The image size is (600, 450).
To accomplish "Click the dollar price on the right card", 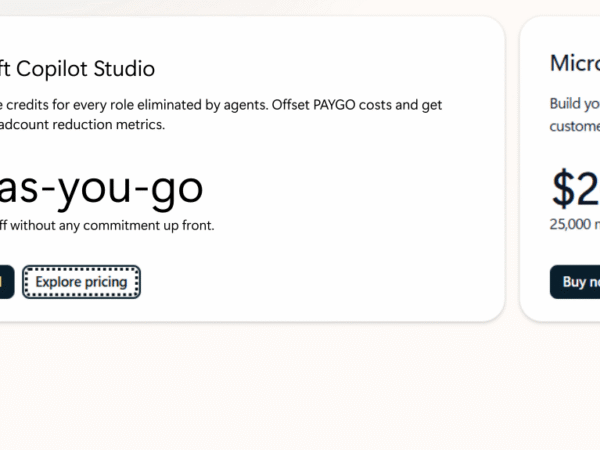I will pos(575,188).
